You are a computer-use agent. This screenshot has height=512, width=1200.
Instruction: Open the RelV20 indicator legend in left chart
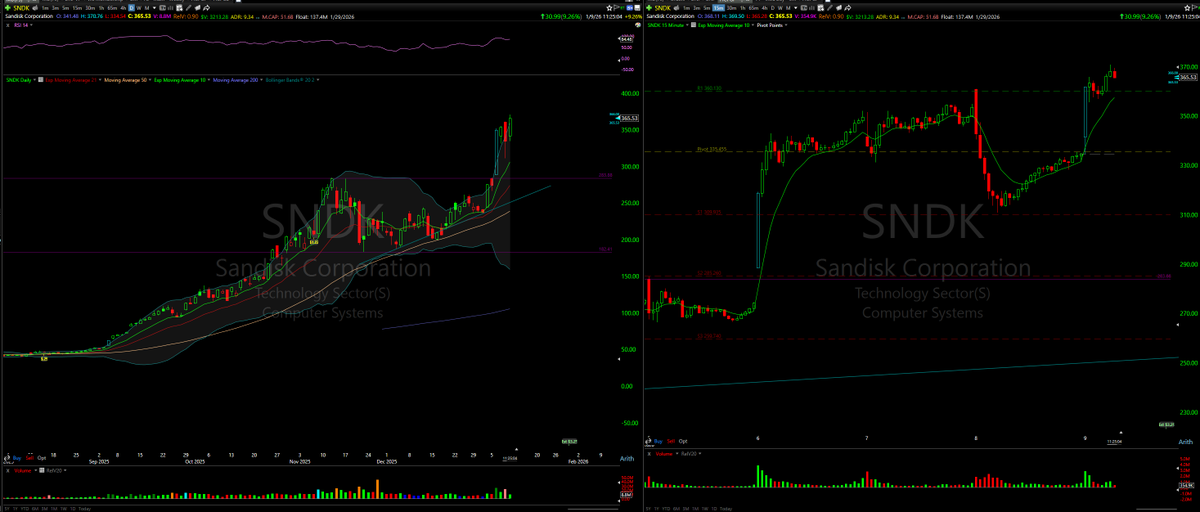(x=54, y=470)
